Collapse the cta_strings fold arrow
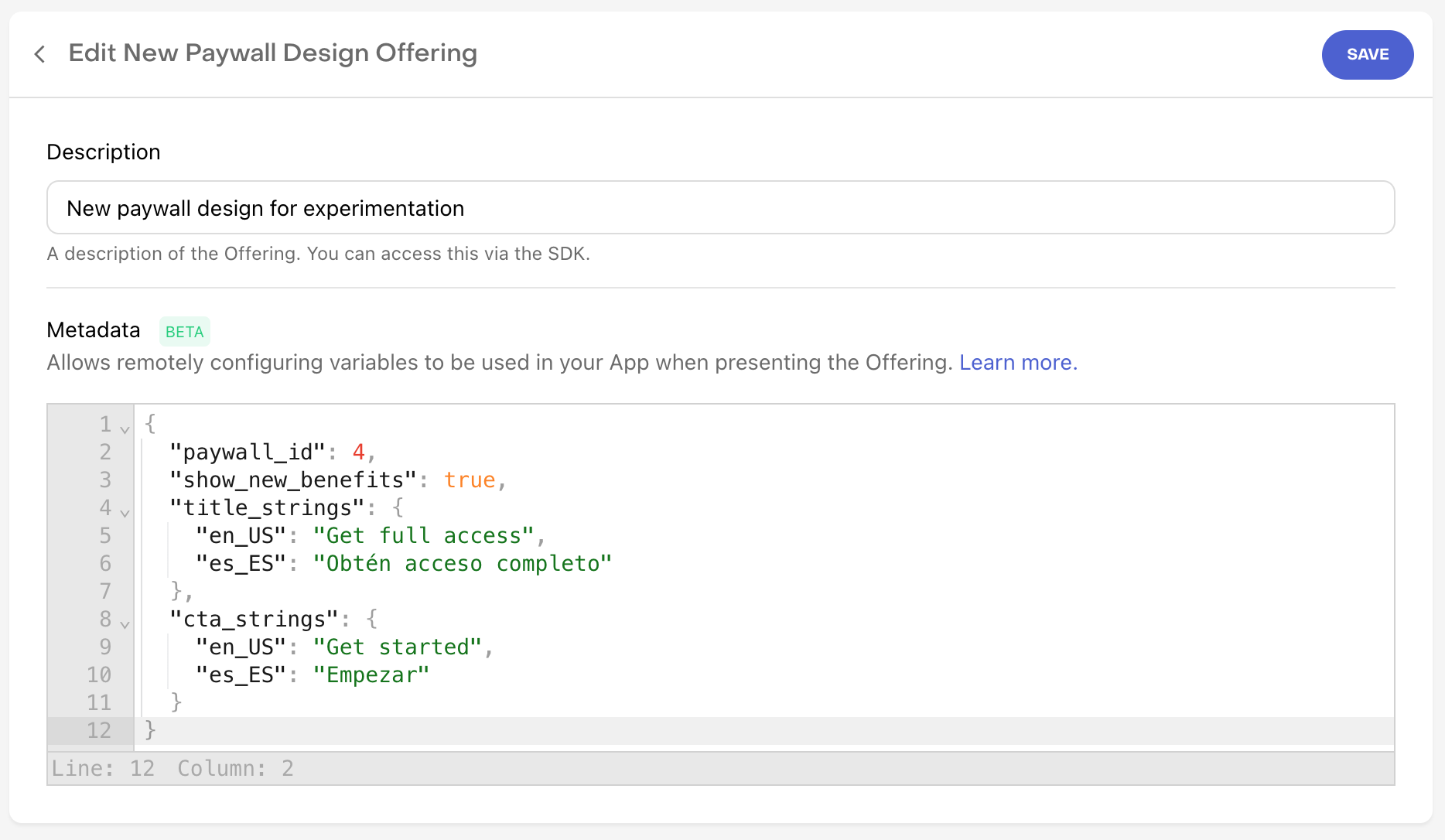 tap(125, 624)
